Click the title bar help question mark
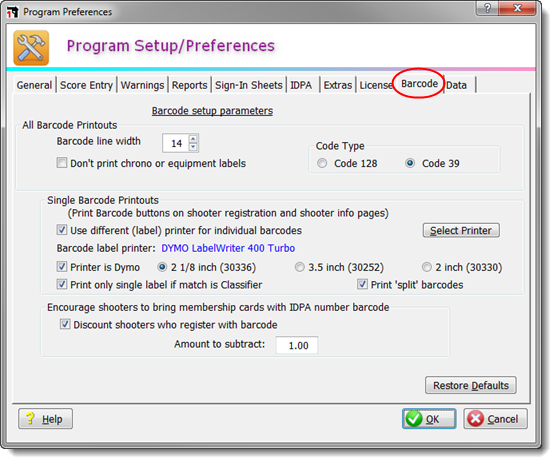 click(487, 8)
